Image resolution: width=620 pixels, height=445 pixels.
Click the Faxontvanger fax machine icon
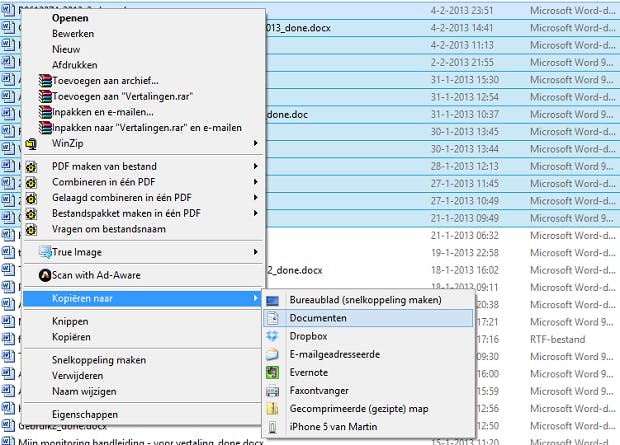[x=272, y=391]
